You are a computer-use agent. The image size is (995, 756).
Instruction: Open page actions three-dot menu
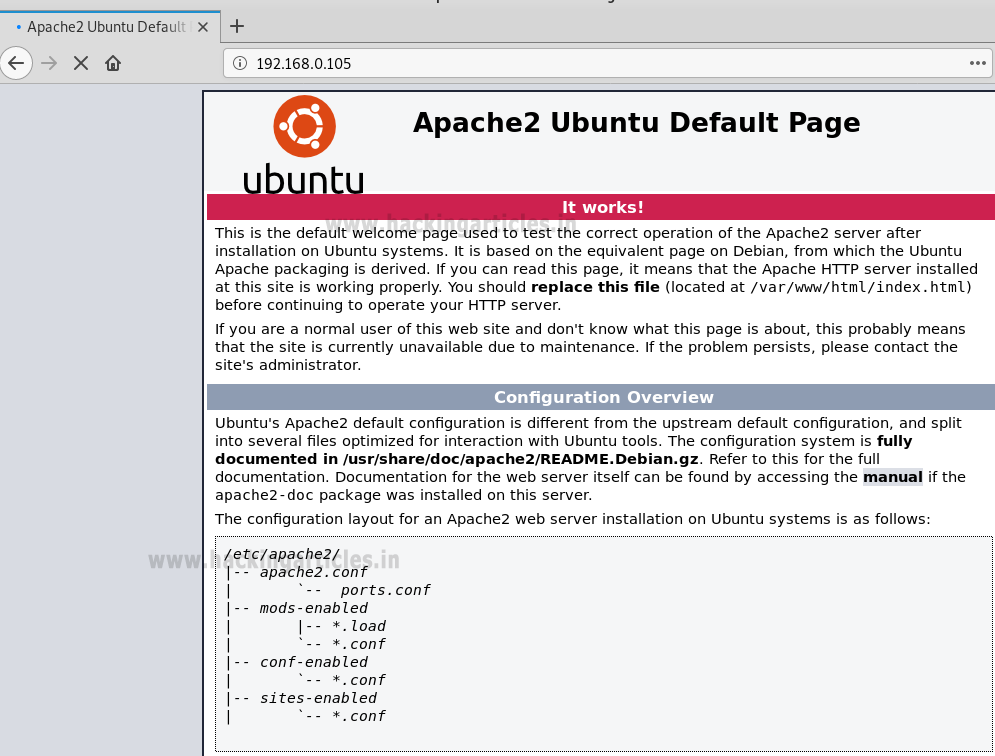[978, 63]
